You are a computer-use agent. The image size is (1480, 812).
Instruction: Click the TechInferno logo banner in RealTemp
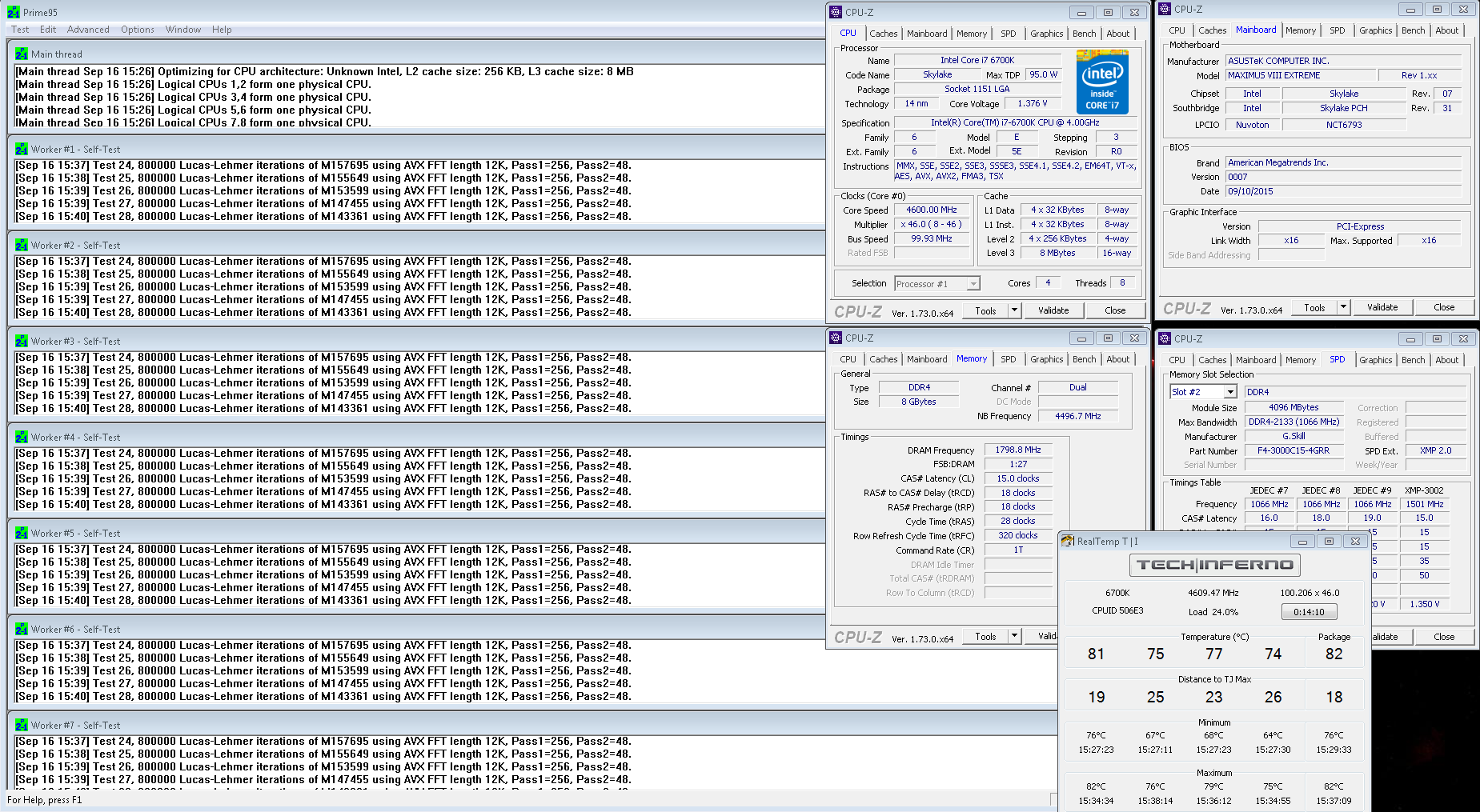tap(1214, 565)
